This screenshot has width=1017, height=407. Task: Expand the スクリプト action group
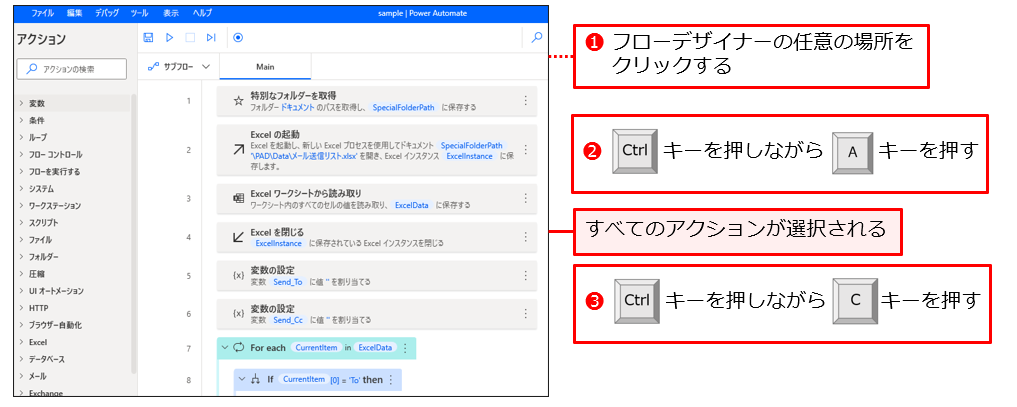point(21,223)
